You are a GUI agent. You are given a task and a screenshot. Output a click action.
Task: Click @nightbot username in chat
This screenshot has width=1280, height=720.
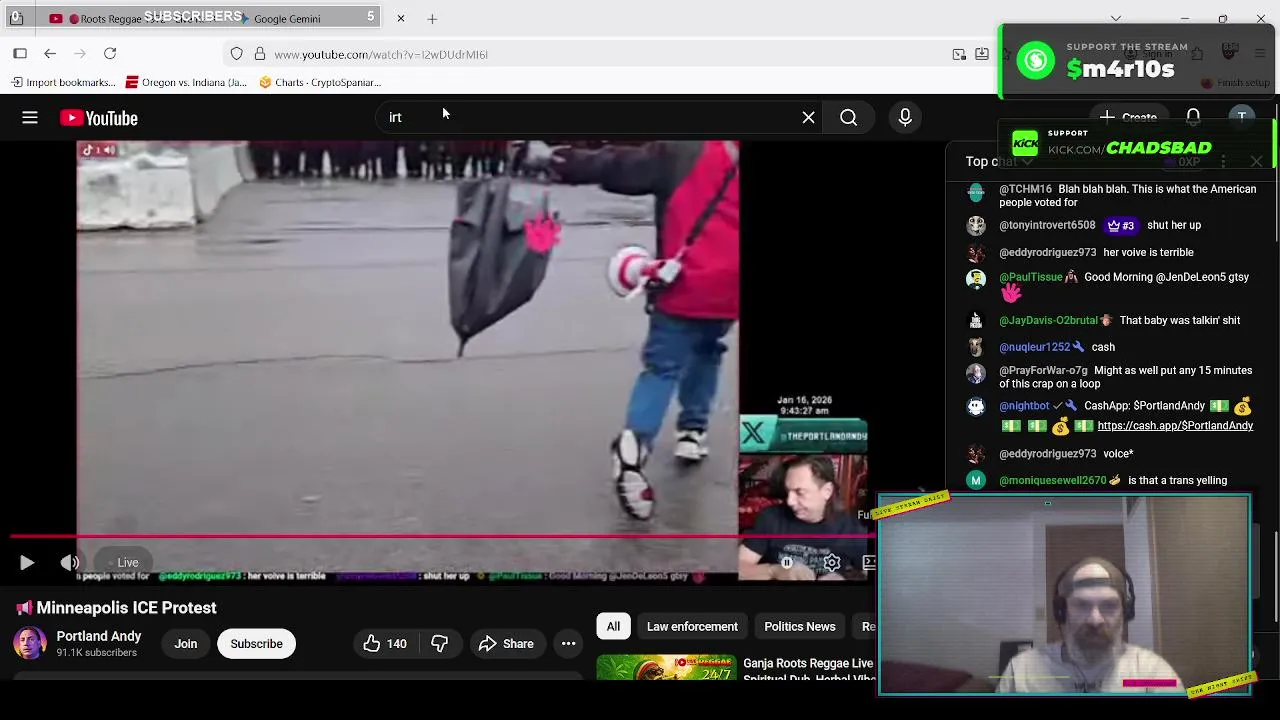[1024, 406]
